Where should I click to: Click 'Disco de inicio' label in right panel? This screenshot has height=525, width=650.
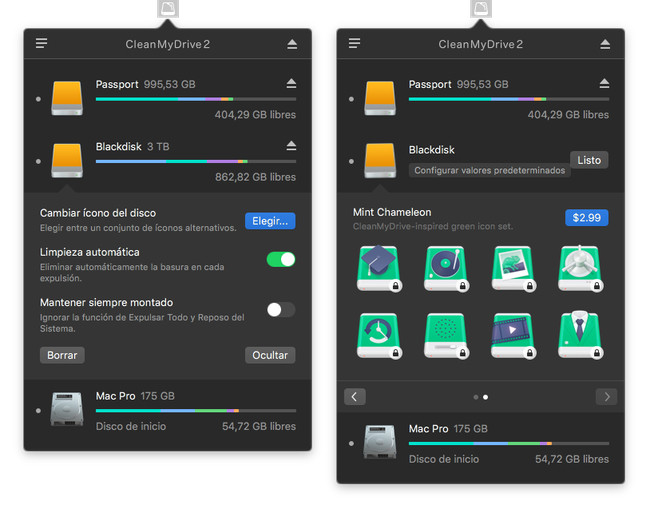444,459
